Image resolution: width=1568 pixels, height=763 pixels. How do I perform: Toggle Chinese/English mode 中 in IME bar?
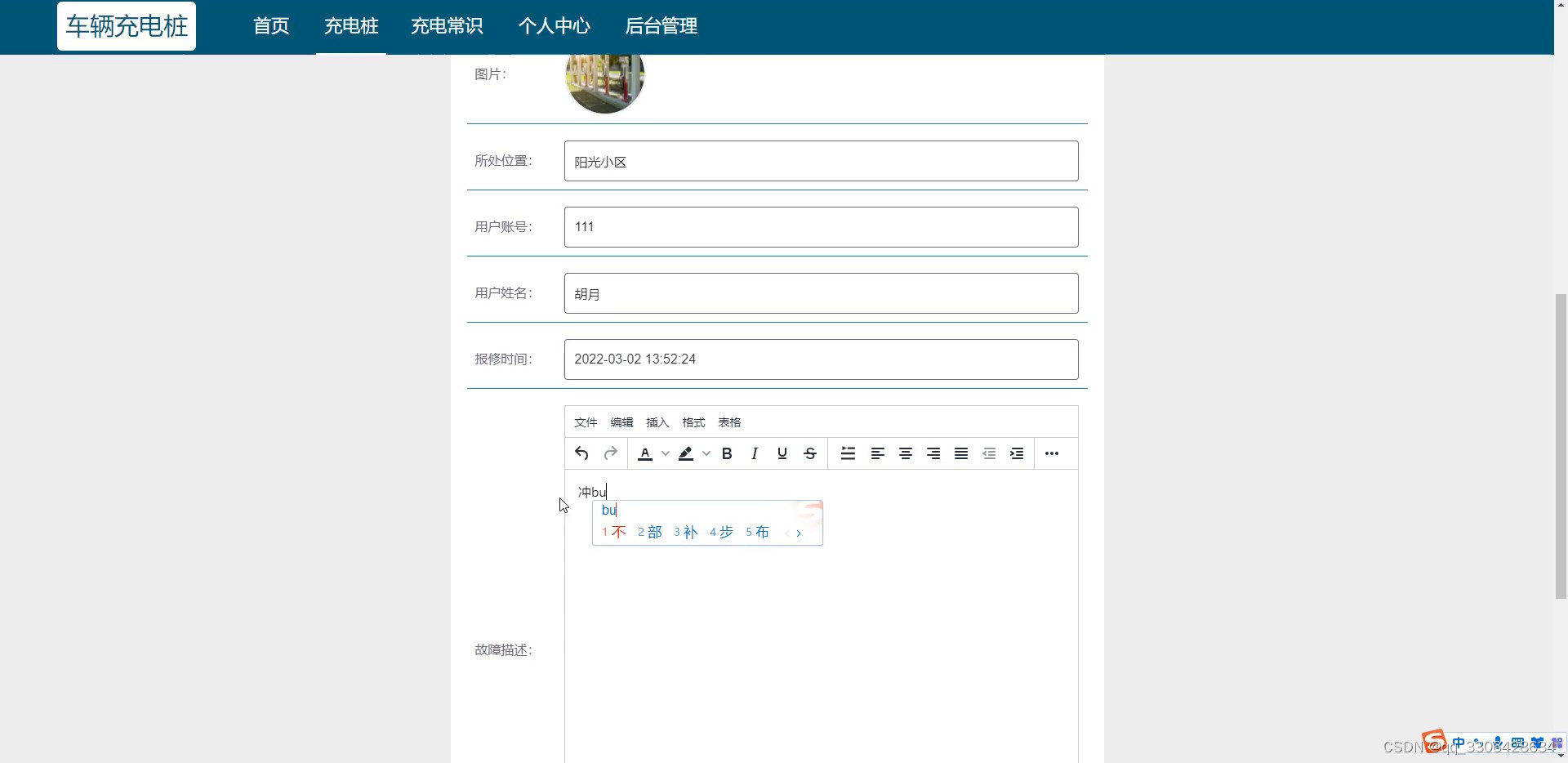click(1459, 743)
